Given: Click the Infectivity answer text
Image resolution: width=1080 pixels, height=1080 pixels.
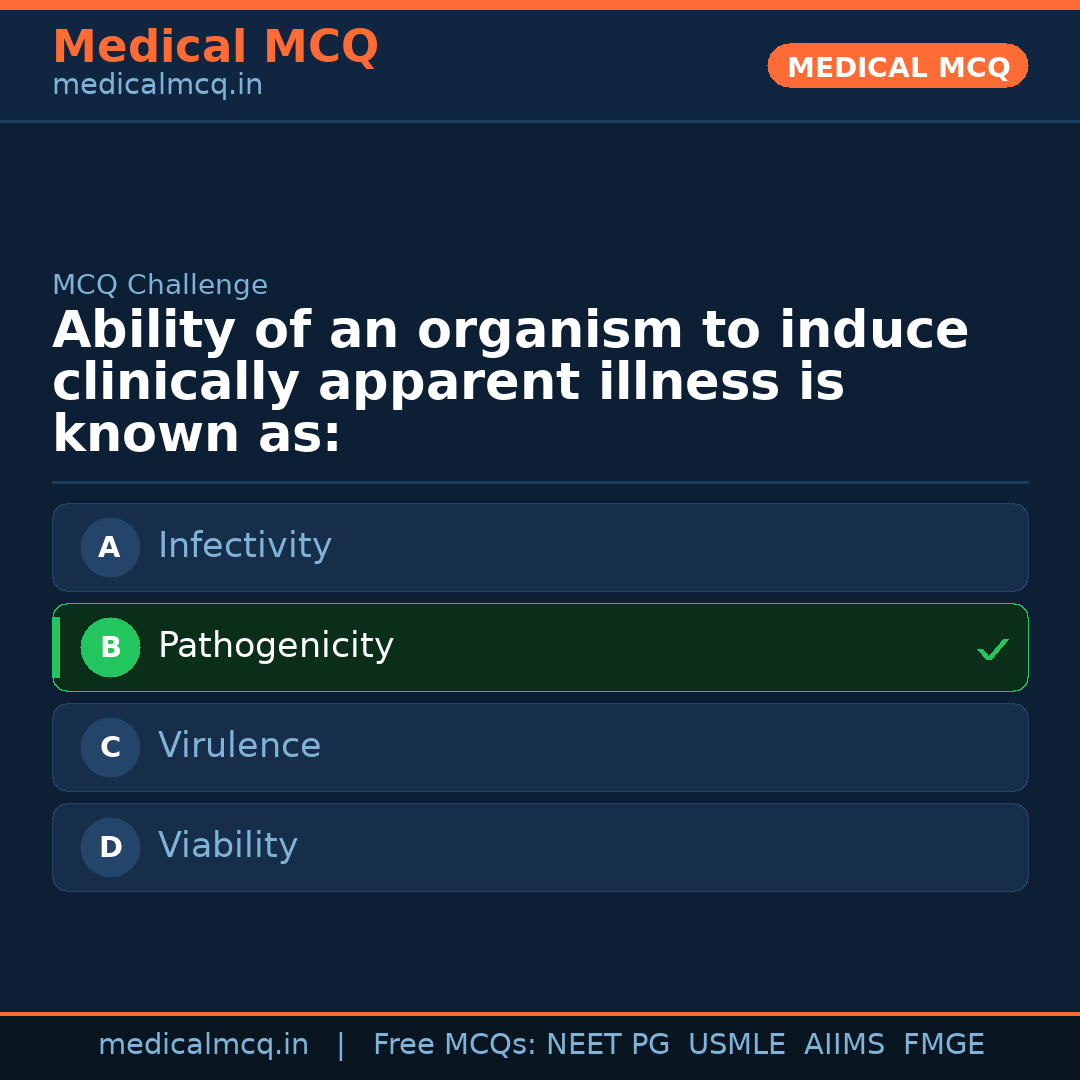Looking at the screenshot, I should click(245, 546).
